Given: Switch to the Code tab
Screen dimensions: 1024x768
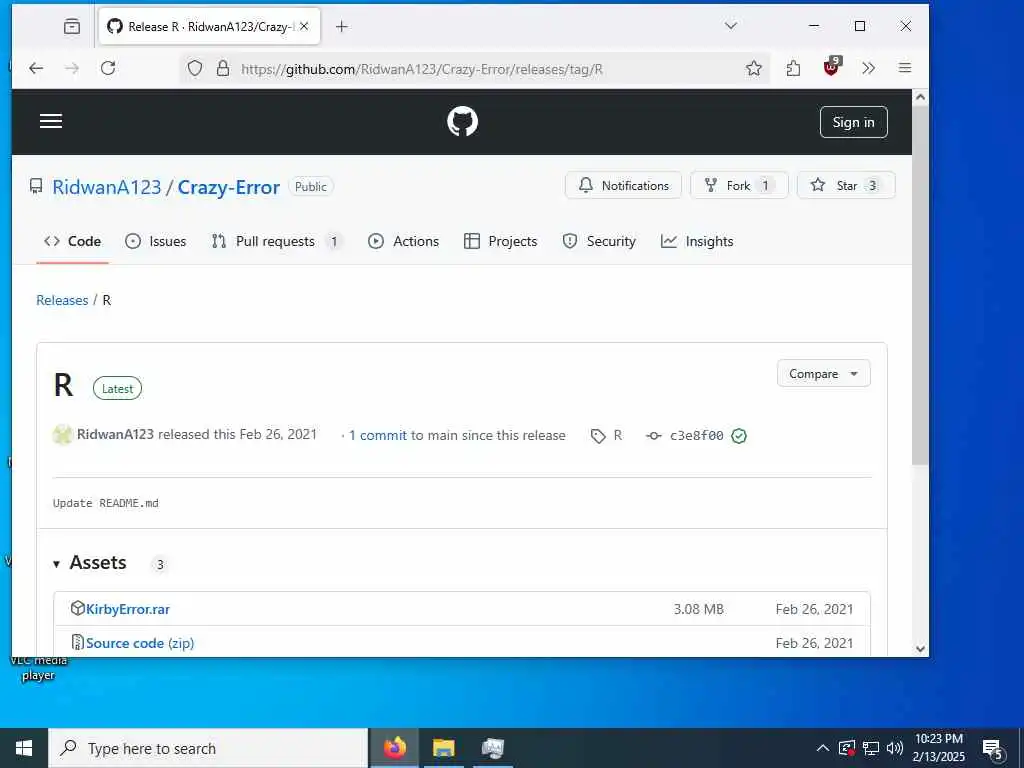Looking at the screenshot, I should (x=72, y=242).
